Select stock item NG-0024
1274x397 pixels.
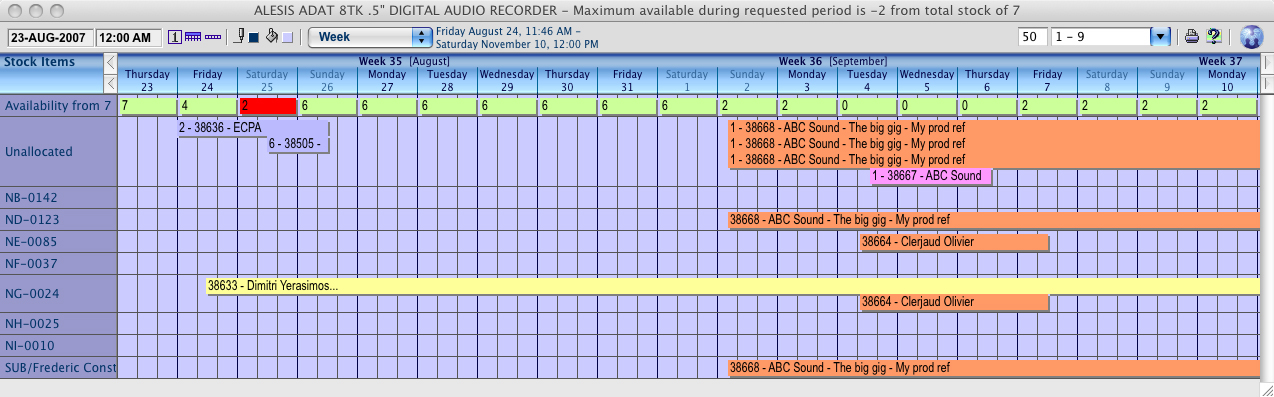pos(59,294)
